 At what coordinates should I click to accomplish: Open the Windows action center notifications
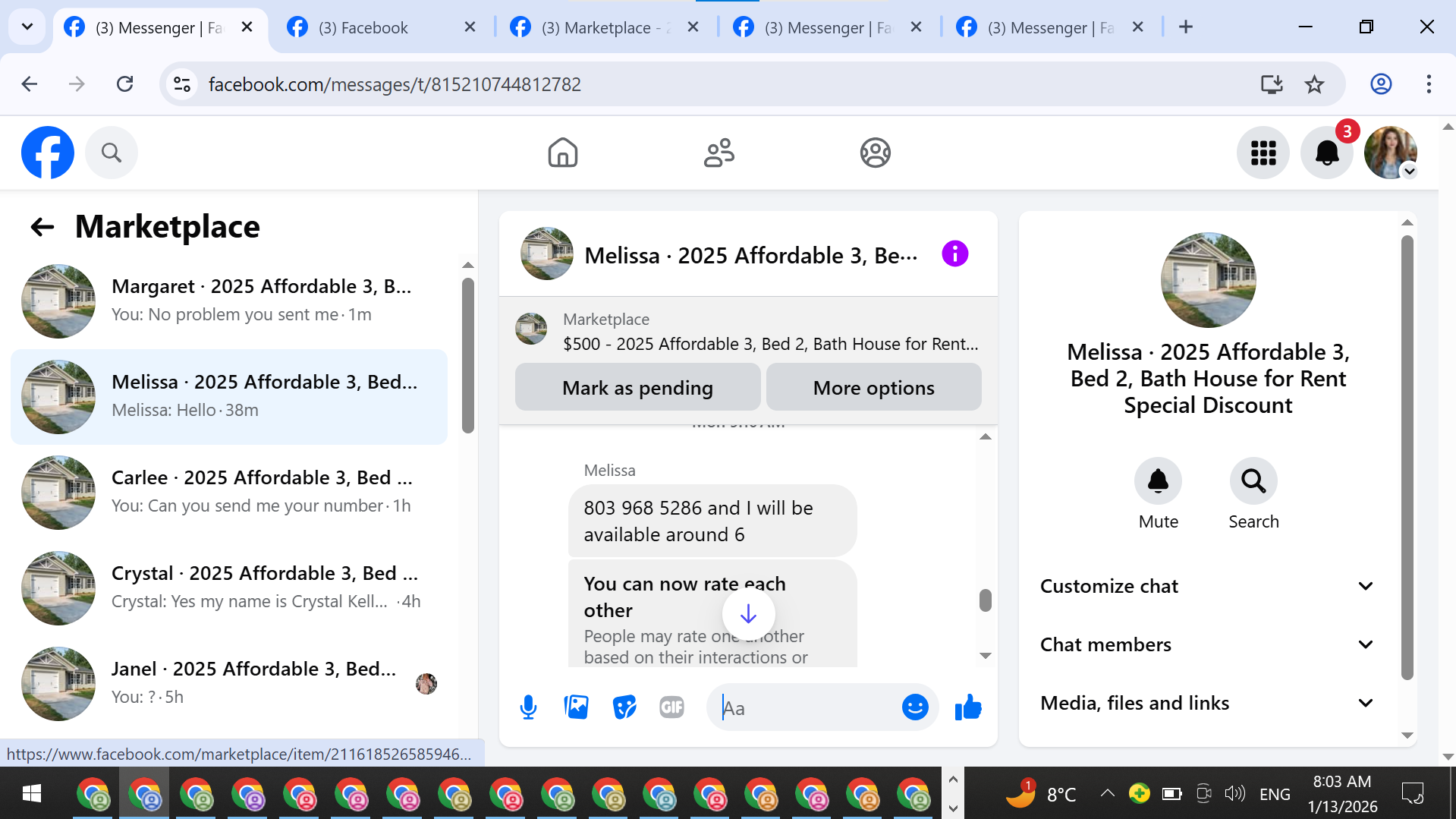pyautogui.click(x=1413, y=793)
